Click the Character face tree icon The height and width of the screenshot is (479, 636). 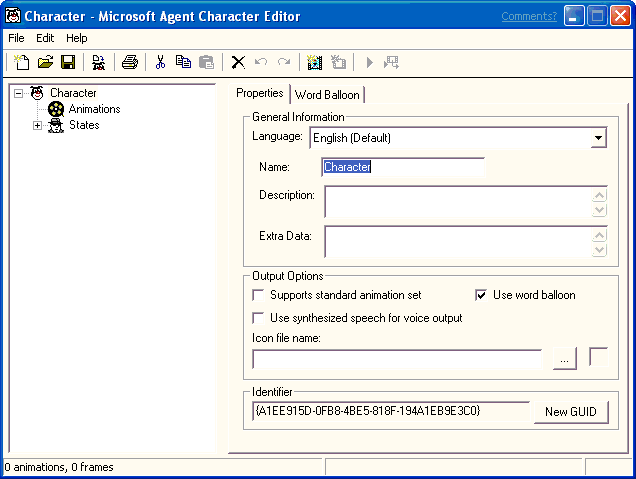pyautogui.click(x=37, y=93)
